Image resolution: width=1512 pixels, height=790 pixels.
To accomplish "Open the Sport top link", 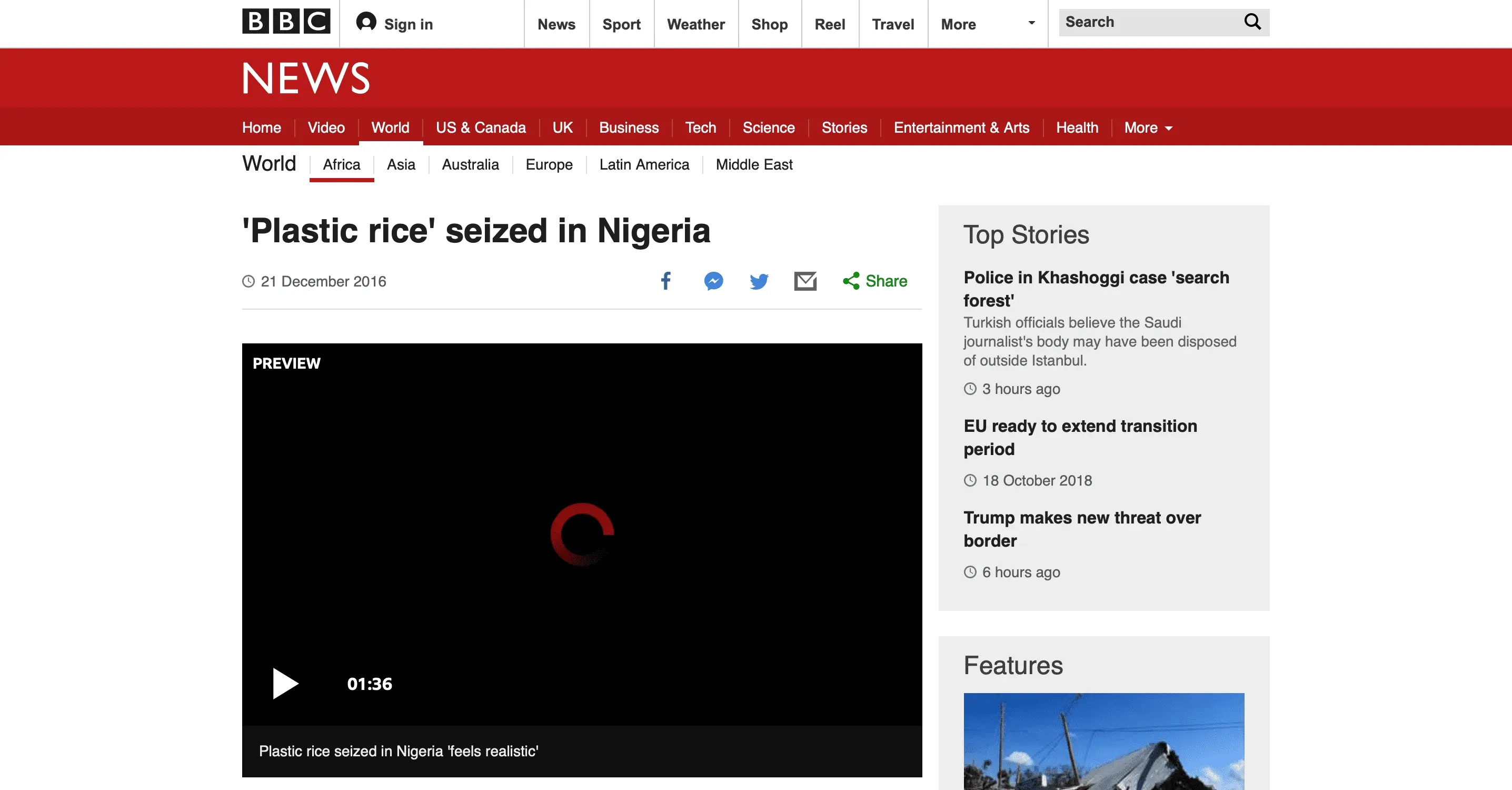I will pos(621,24).
